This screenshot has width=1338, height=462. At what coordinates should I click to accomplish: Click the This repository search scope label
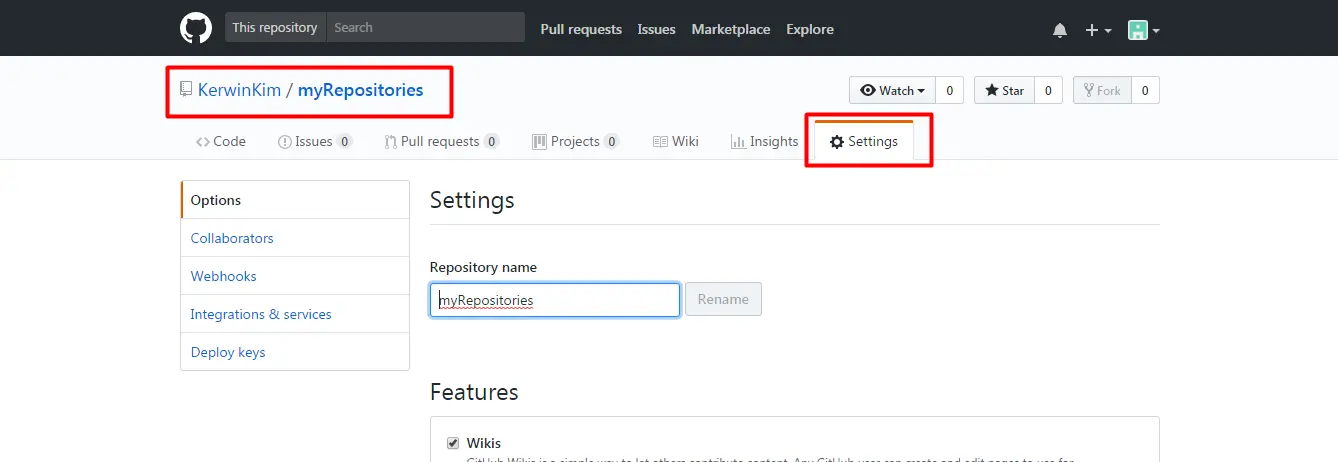(275, 27)
